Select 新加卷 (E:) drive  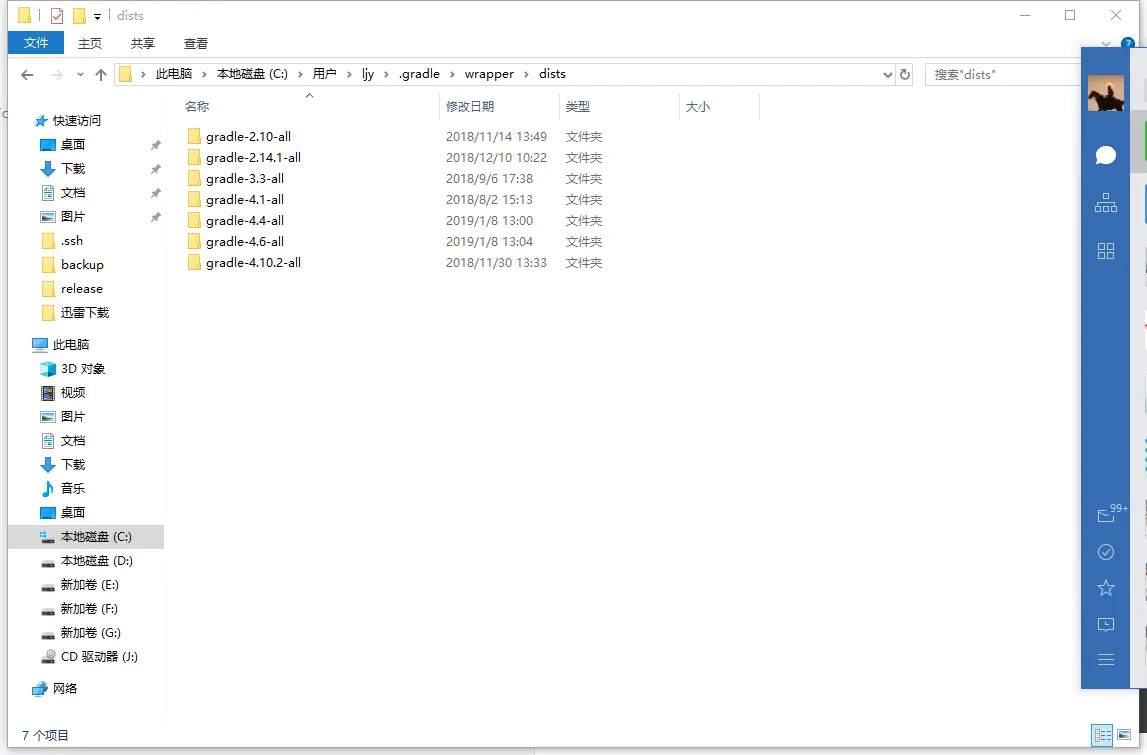(x=89, y=585)
